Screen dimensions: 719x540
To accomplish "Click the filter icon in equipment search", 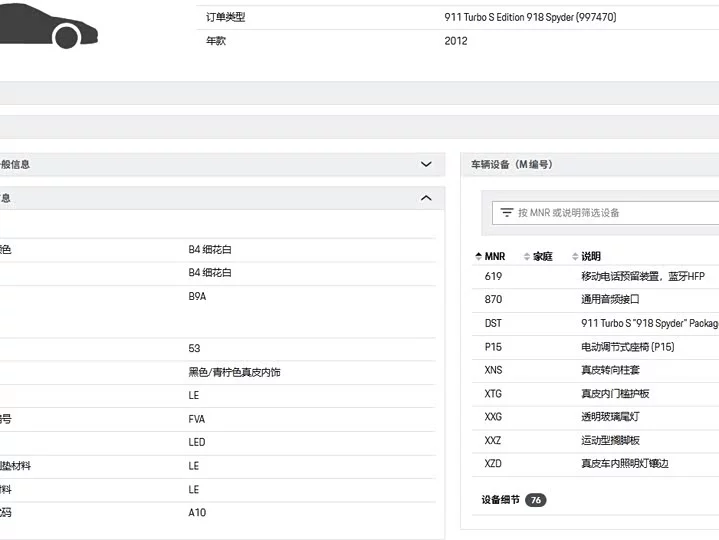I will click(507, 213).
